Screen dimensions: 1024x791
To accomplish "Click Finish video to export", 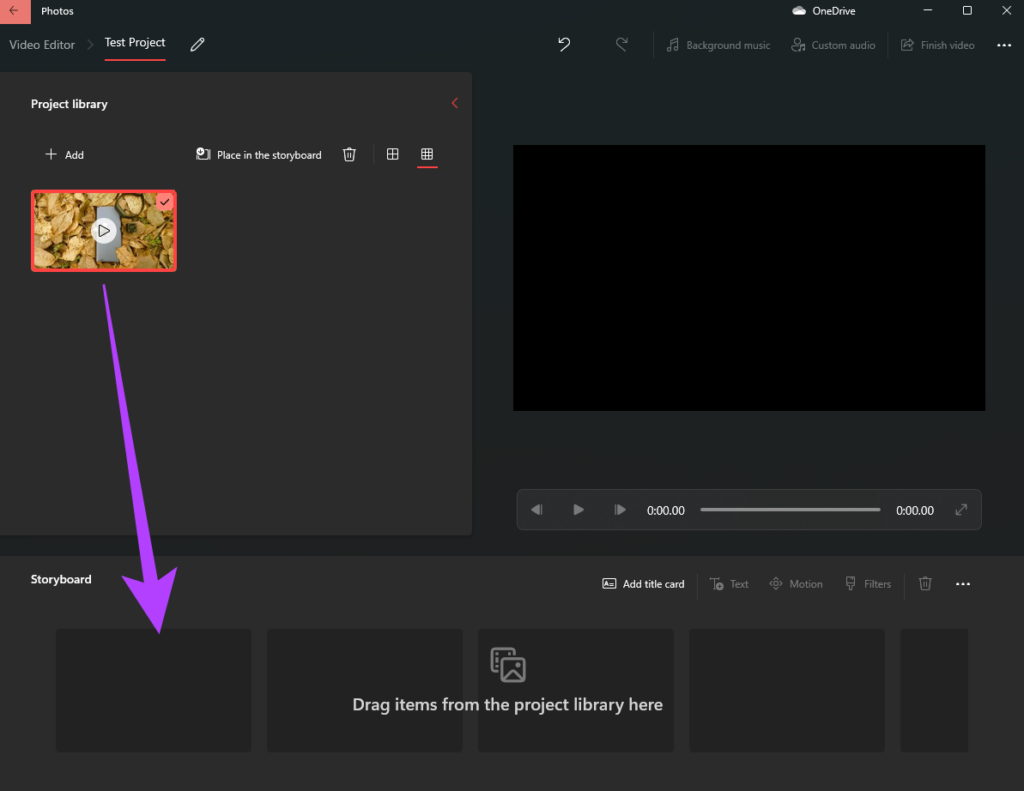I will pos(937,45).
